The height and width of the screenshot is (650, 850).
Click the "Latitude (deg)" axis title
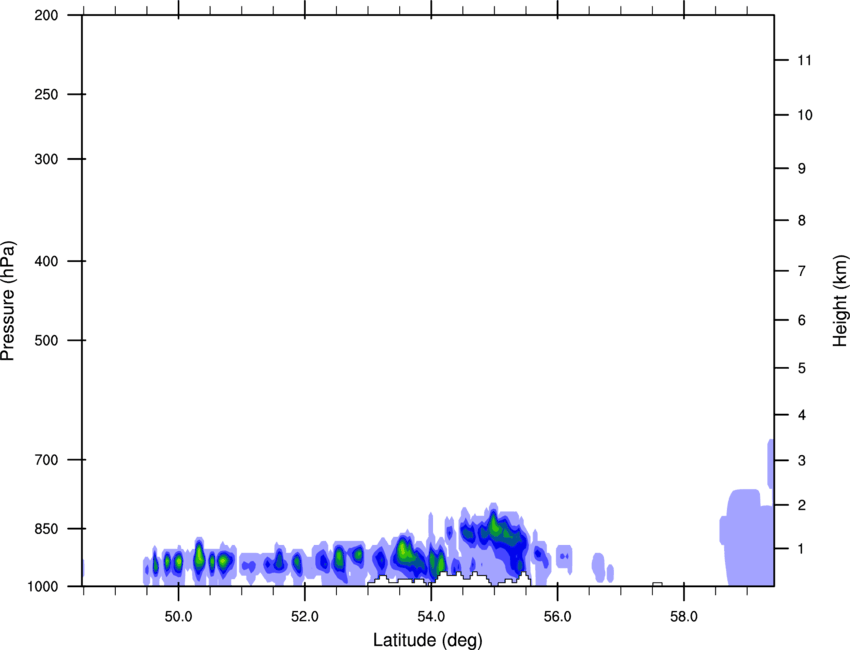coord(427,640)
